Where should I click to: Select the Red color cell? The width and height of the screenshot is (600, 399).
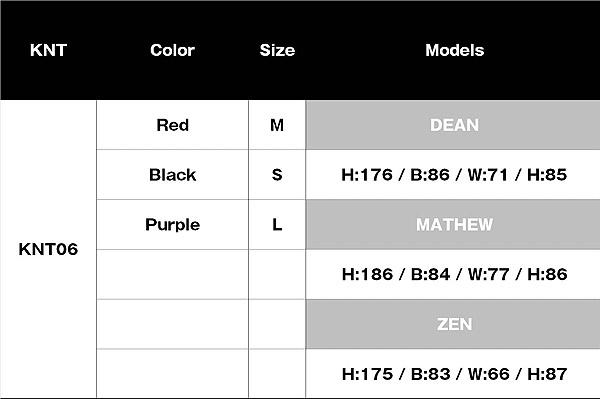[x=173, y=125]
